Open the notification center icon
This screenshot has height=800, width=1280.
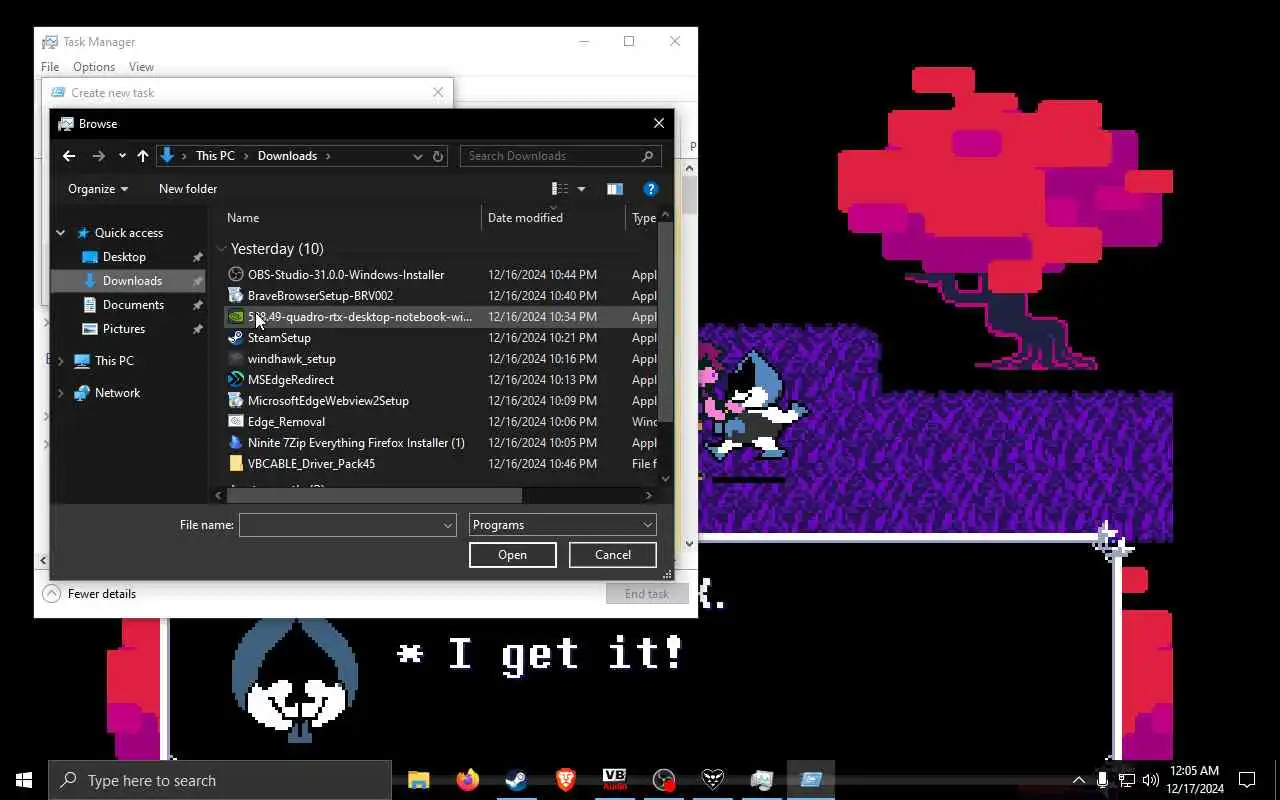1247,780
